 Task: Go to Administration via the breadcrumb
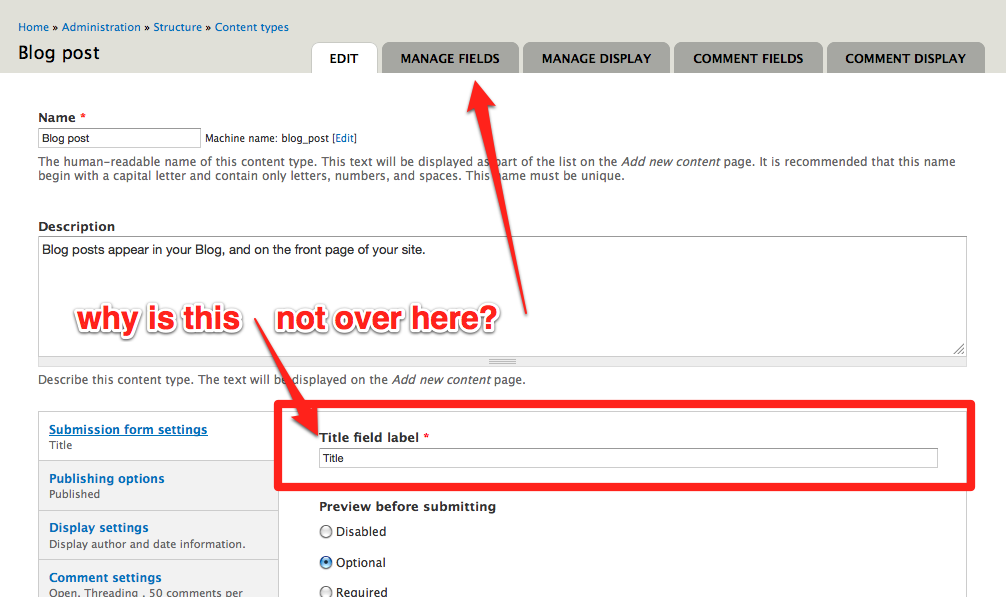coord(101,27)
